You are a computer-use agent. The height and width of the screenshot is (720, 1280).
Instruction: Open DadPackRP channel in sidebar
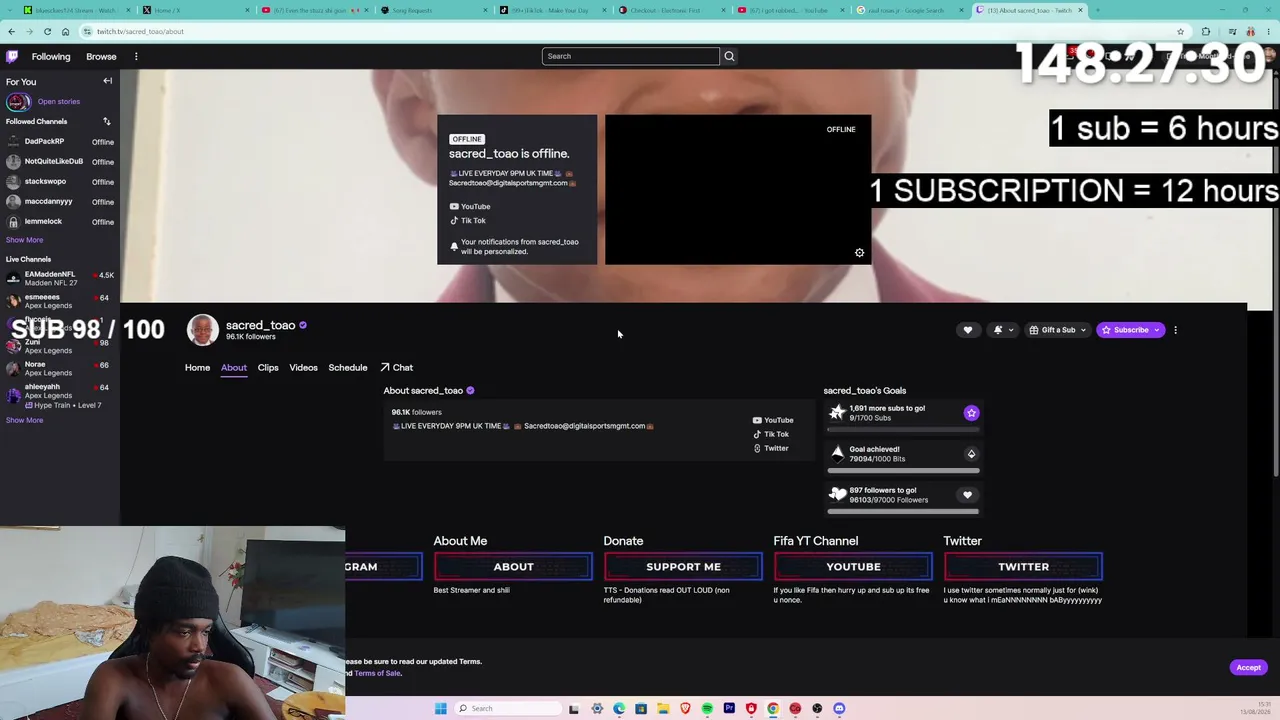click(x=60, y=142)
